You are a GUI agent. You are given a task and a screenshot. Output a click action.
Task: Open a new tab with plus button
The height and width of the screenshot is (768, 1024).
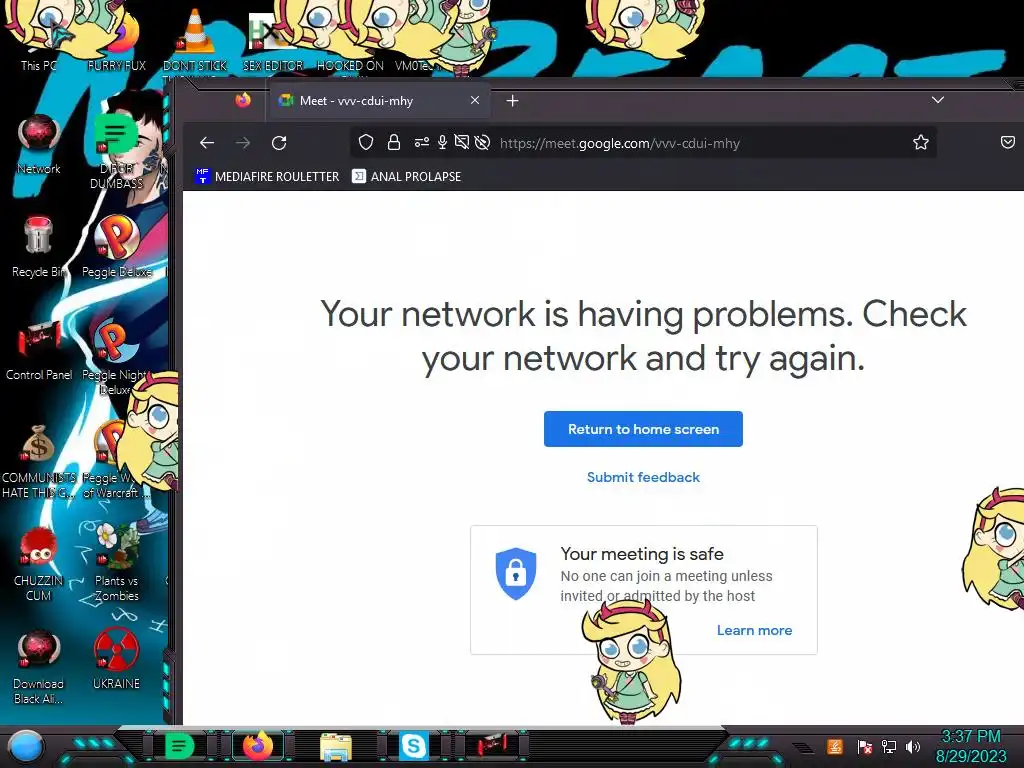[x=513, y=101]
